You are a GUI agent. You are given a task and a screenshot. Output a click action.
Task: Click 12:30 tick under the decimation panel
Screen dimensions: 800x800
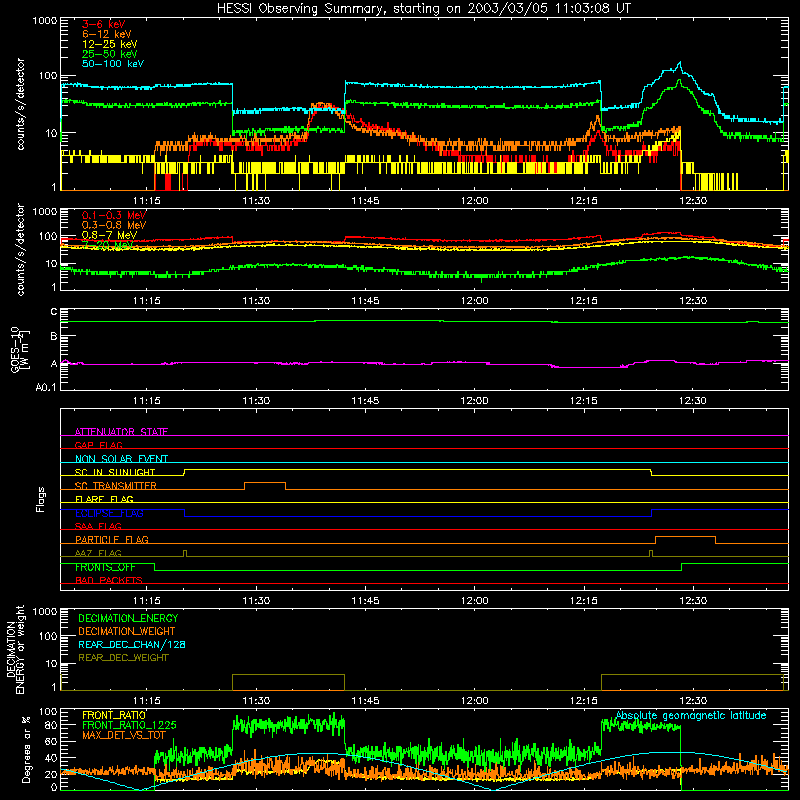(693, 701)
